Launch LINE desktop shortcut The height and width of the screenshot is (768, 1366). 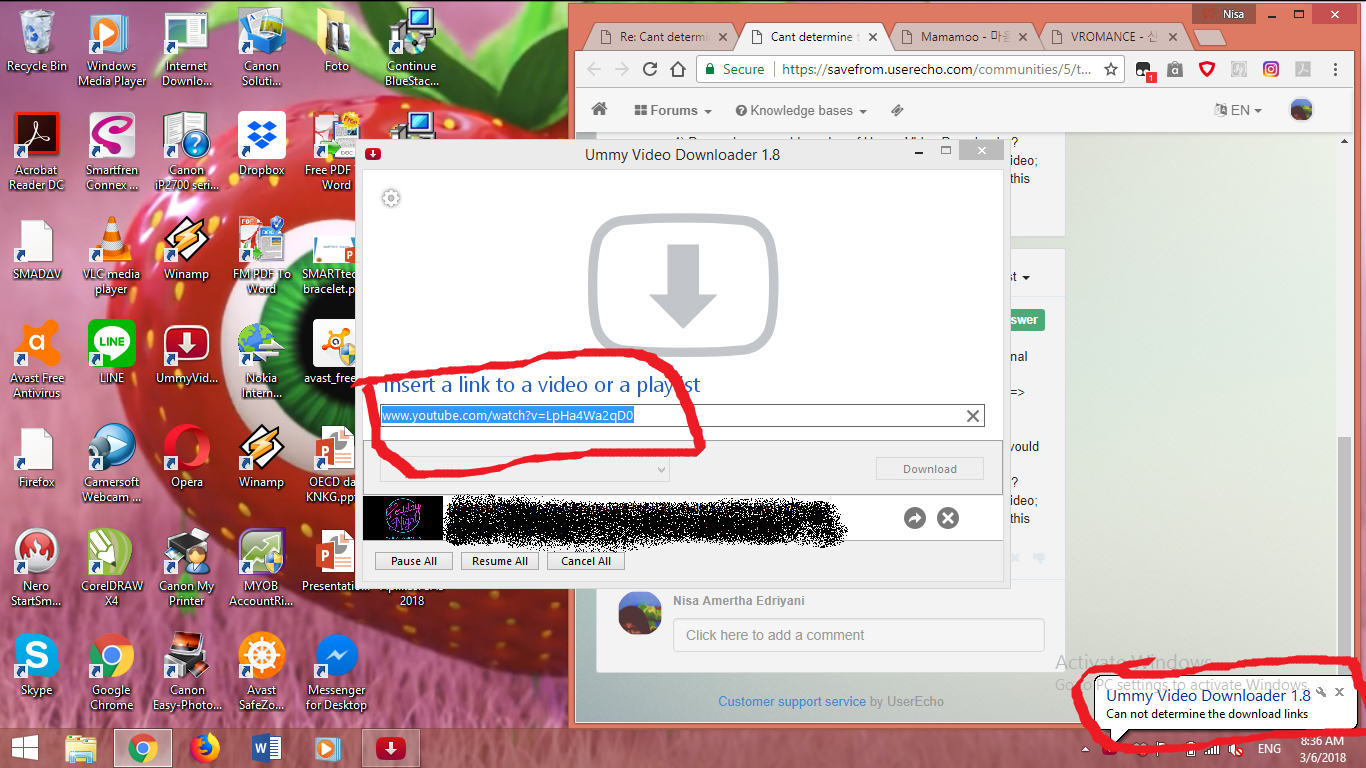click(x=112, y=352)
